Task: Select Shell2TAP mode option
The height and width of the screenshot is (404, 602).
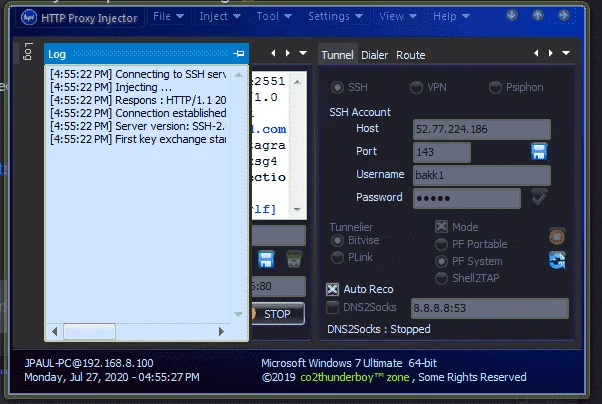Action: click(441, 278)
